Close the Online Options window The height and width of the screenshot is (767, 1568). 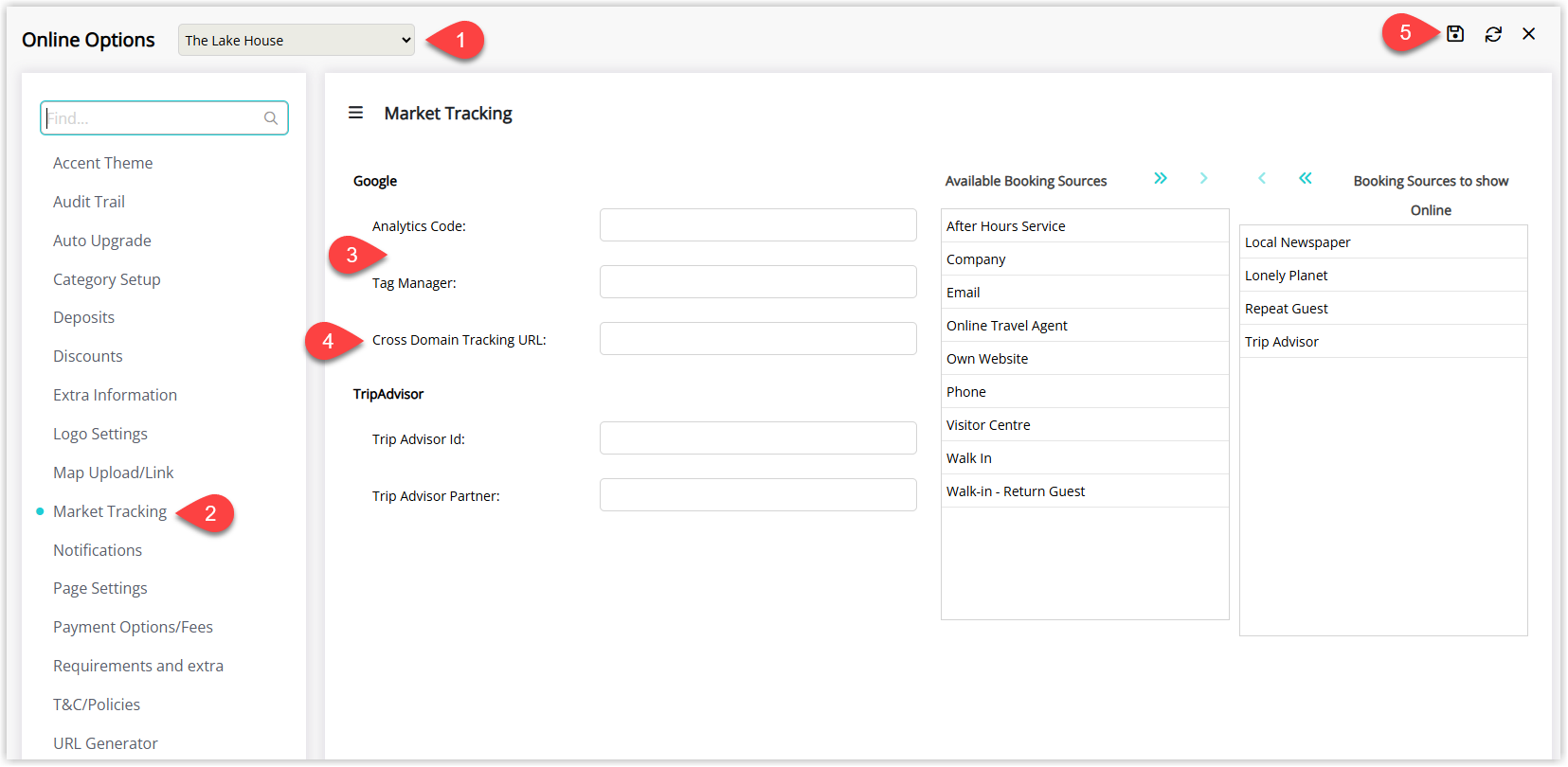1529,34
